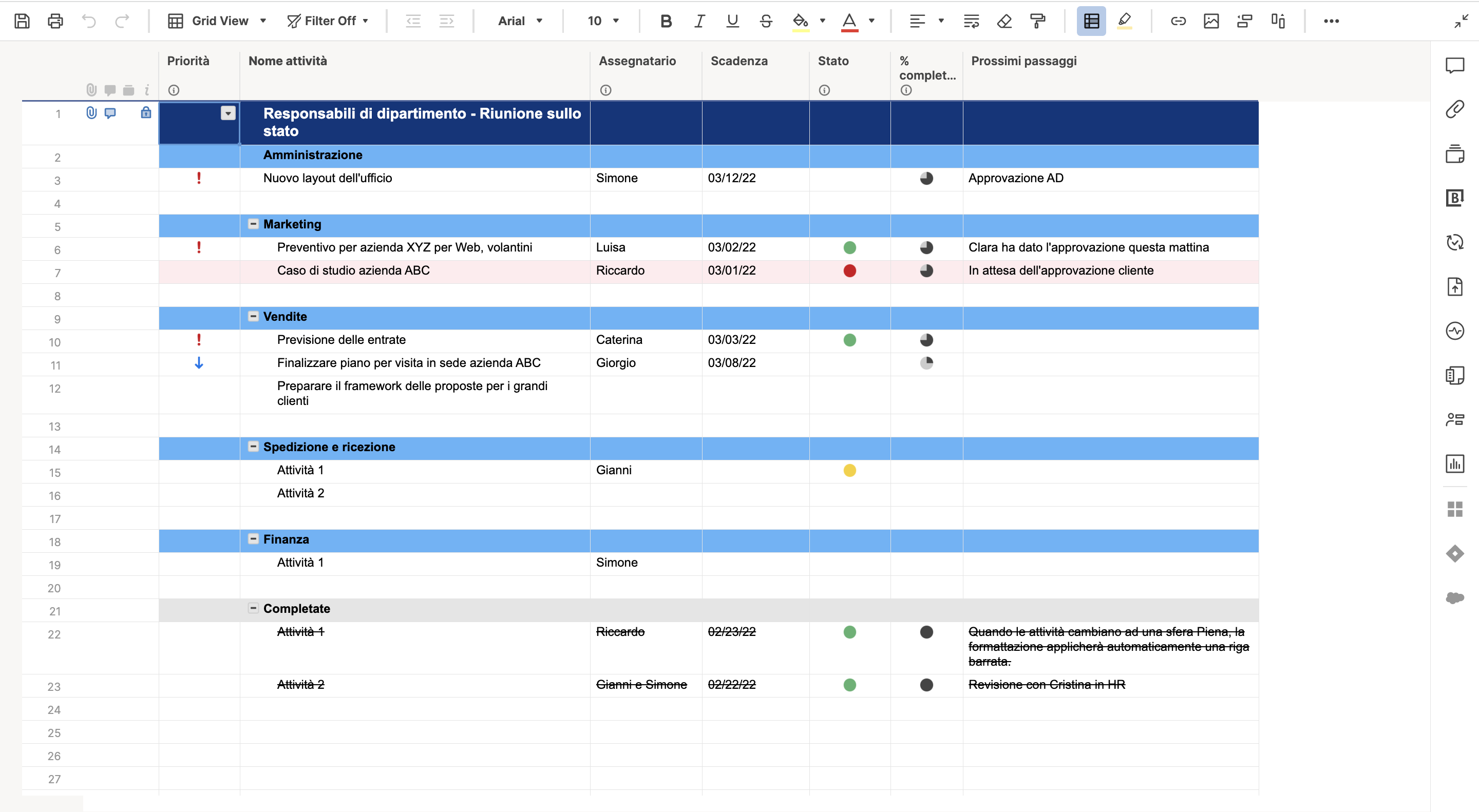Screen dimensions: 1479x812
Task: Open the More options ellipsis menu
Action: 1331,21
